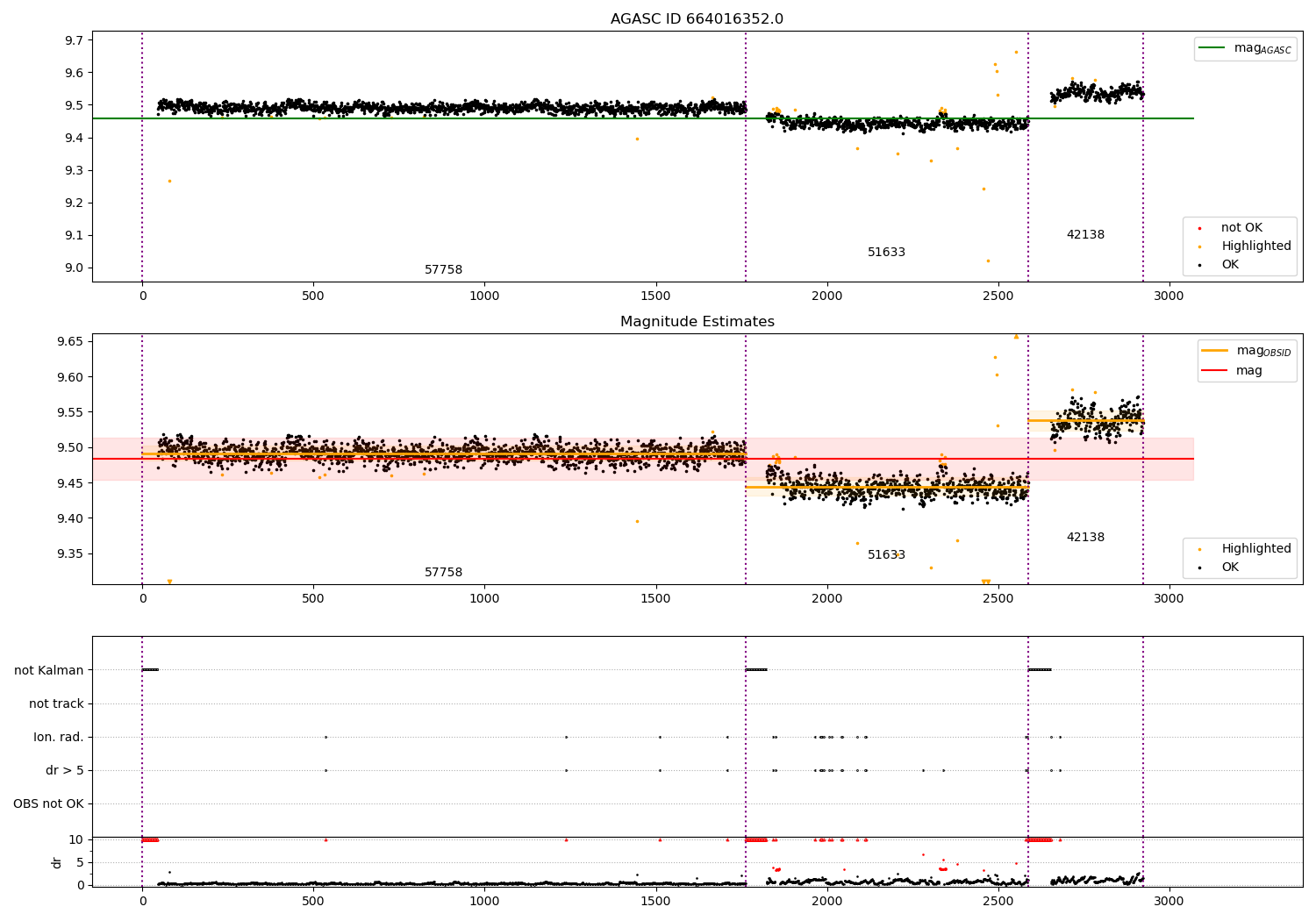
Task: Click 51633 annotation in Magnitude Estimates plot
Action: click(x=886, y=555)
